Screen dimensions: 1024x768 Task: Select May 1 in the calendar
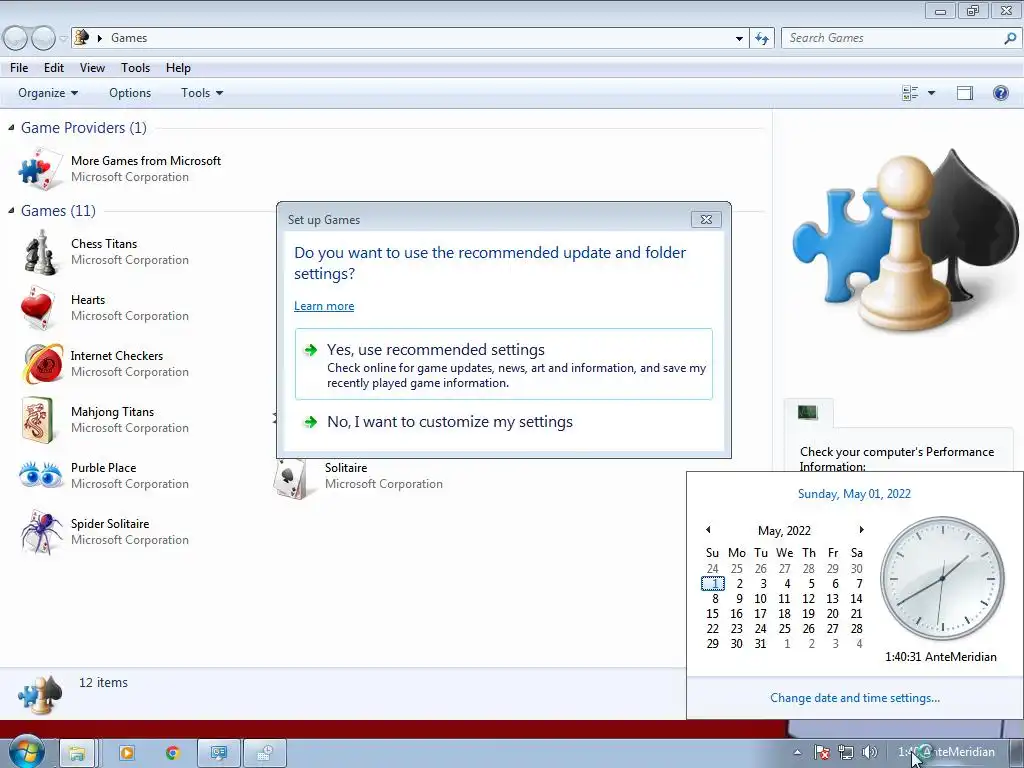point(714,584)
